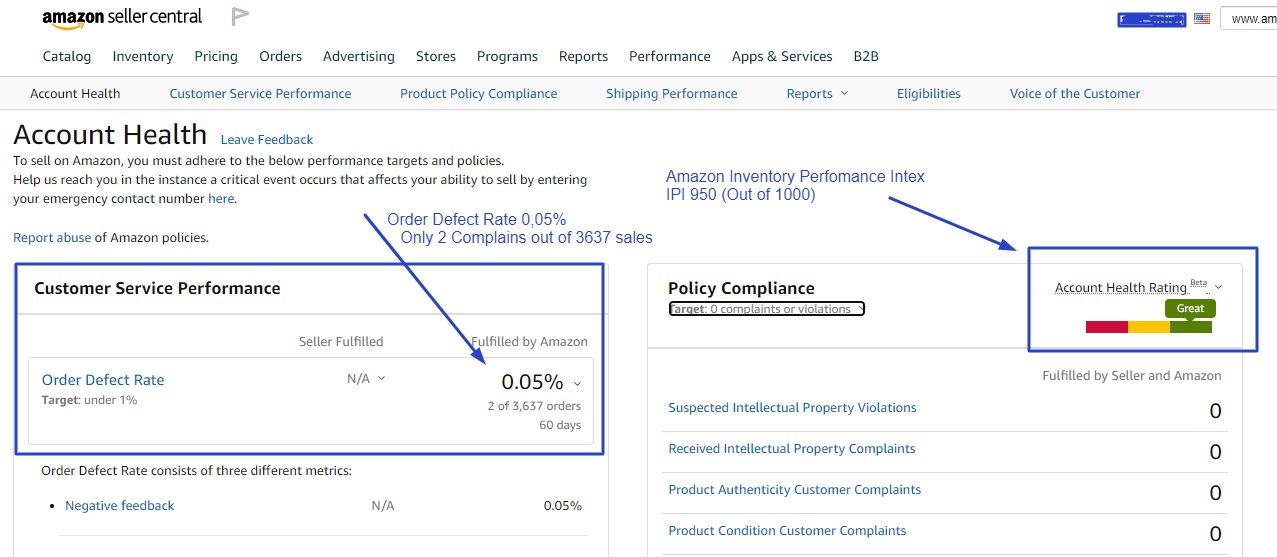The height and width of the screenshot is (557, 1277).
Task: Go to Voice of the Customer tab
Action: (x=1075, y=93)
